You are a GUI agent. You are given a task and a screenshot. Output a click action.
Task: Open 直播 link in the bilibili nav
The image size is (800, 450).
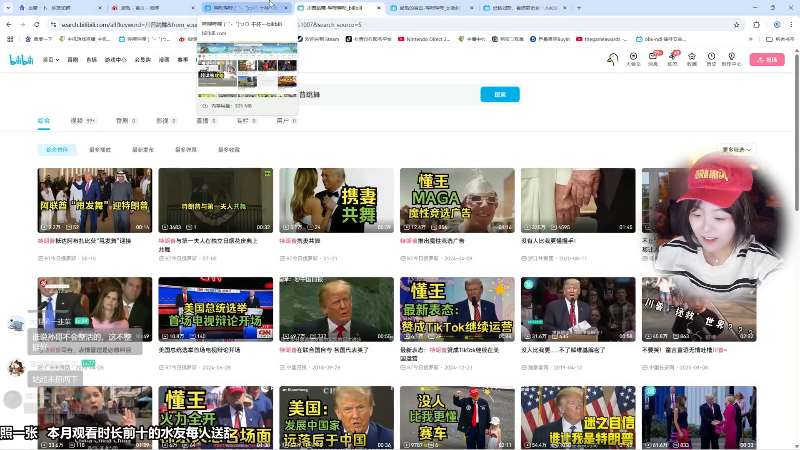tap(92, 60)
